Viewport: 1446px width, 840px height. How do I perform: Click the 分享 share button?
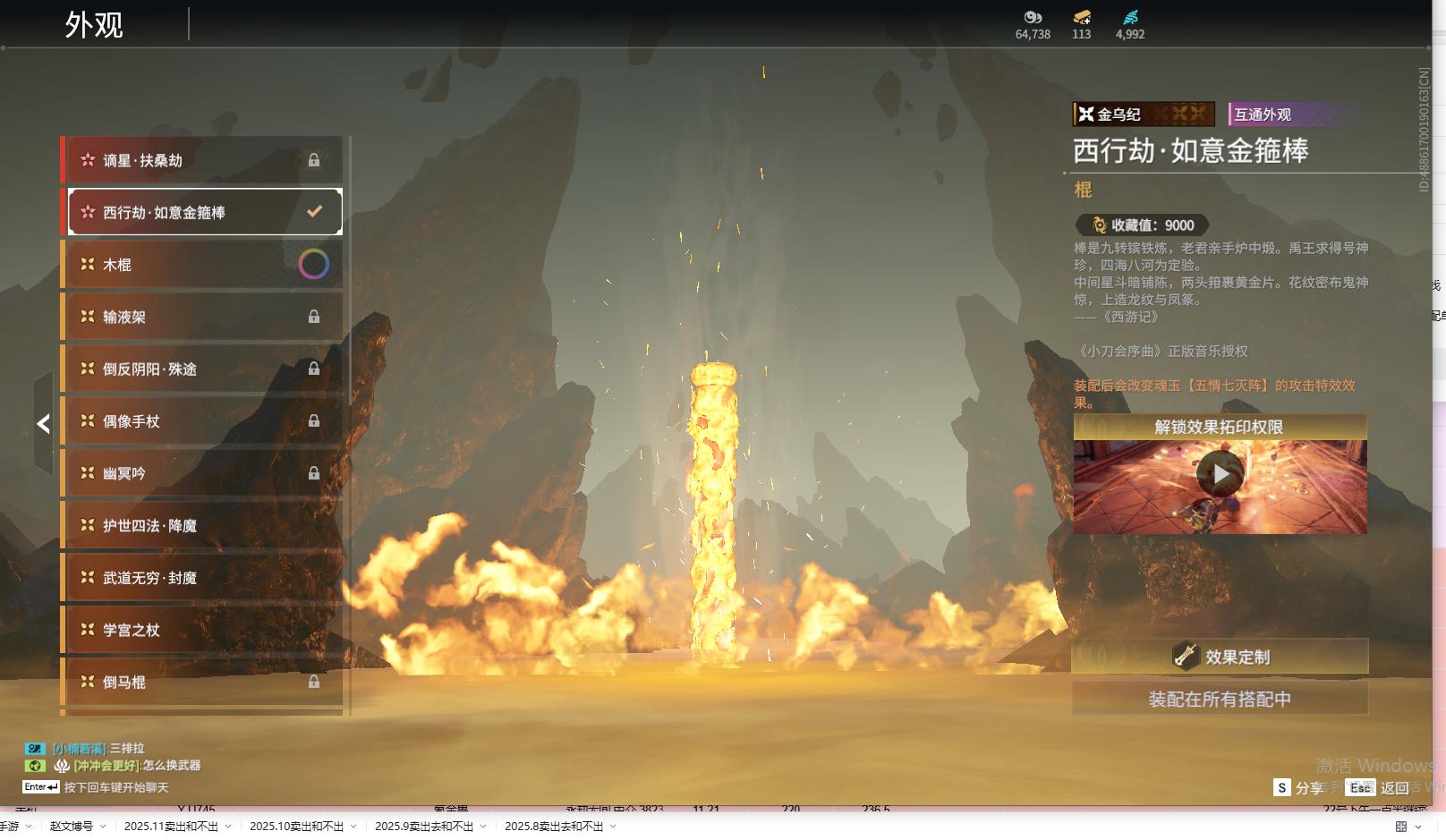coord(1298,787)
